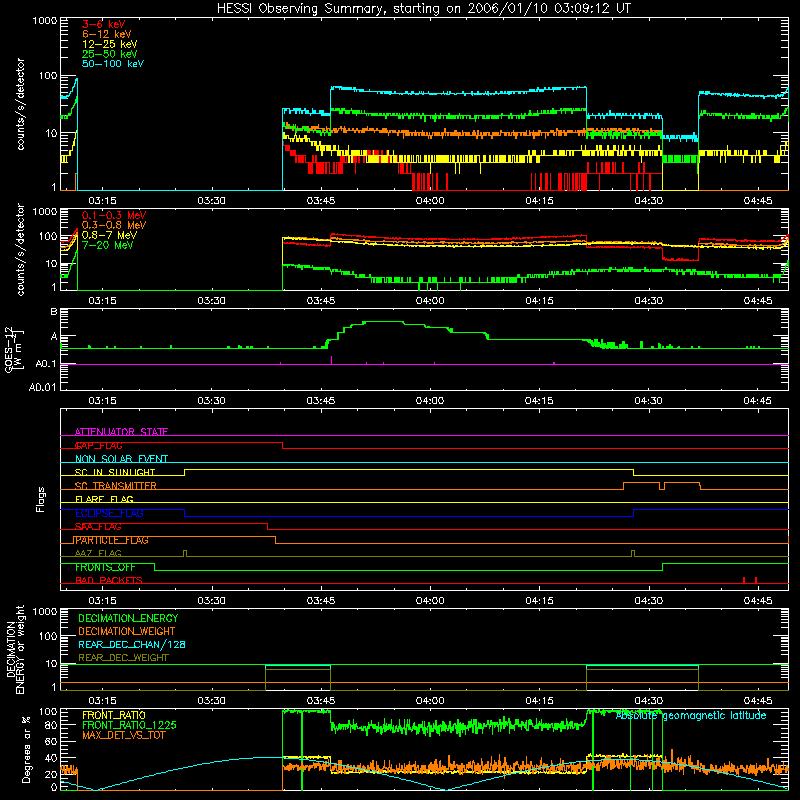The height and width of the screenshot is (800, 800).
Task: Click the 03:45 tick under the GOES plot
Action: pyautogui.click(x=321, y=401)
